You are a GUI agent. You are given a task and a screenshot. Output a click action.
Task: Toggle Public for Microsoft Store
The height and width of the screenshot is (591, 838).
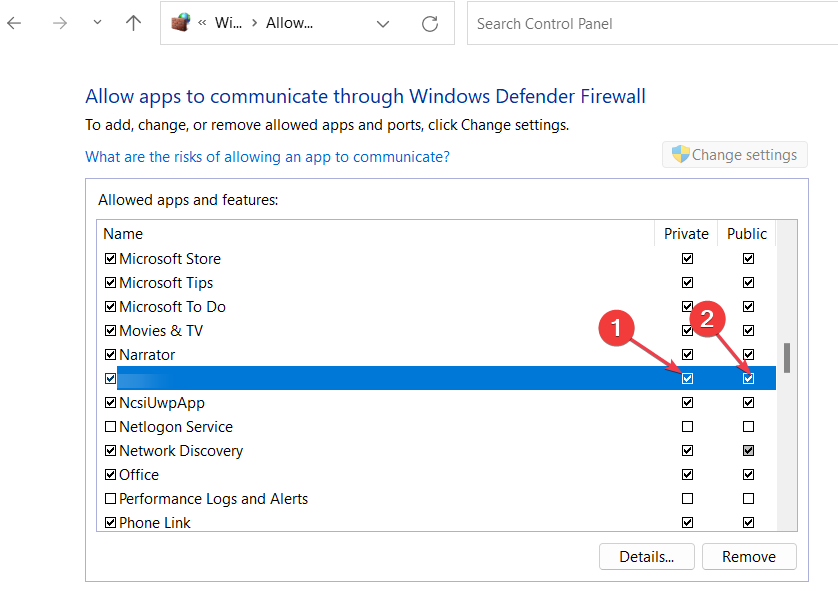pos(748,259)
